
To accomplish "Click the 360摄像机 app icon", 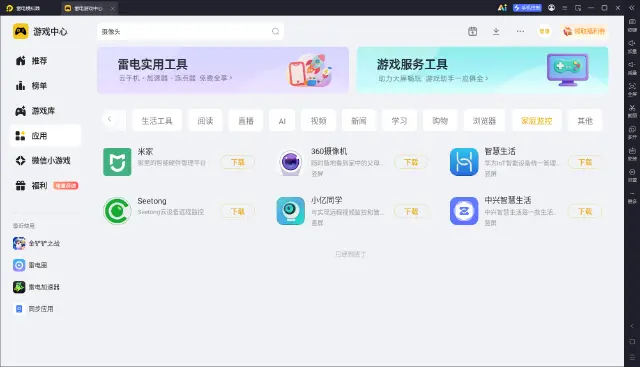I will 291,162.
